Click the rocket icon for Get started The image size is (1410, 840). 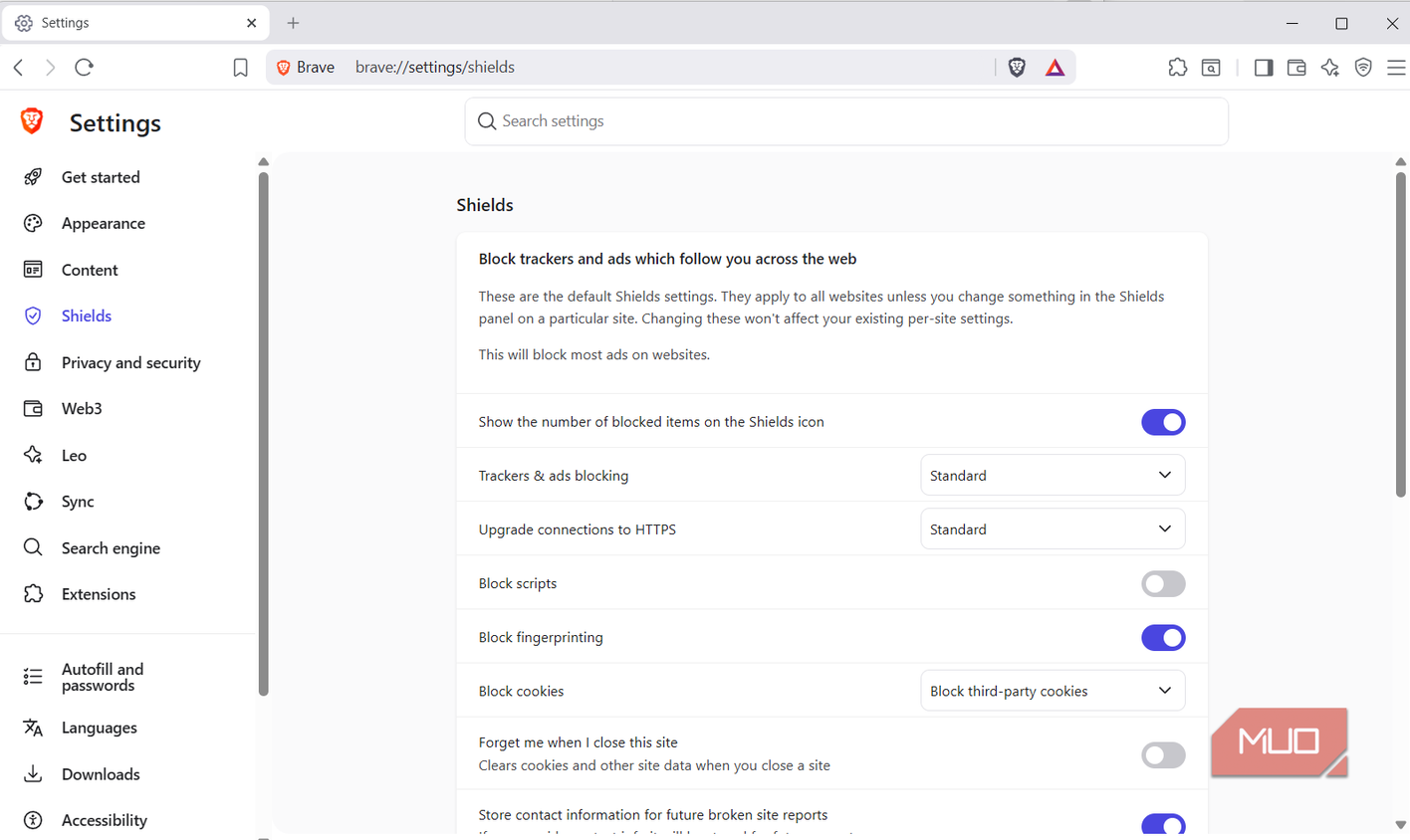point(33,177)
